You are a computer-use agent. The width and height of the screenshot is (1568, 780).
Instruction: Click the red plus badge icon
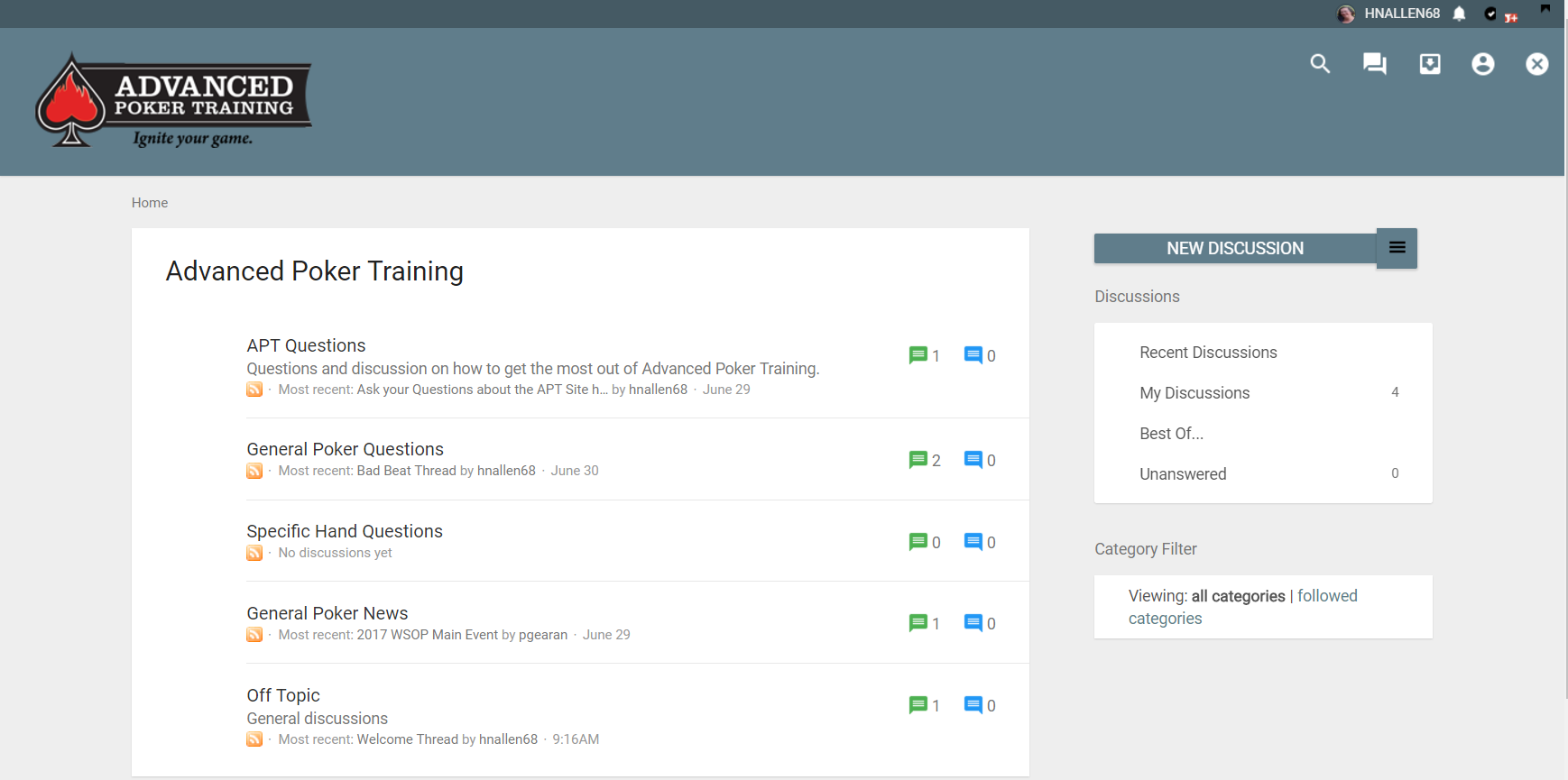[1511, 18]
